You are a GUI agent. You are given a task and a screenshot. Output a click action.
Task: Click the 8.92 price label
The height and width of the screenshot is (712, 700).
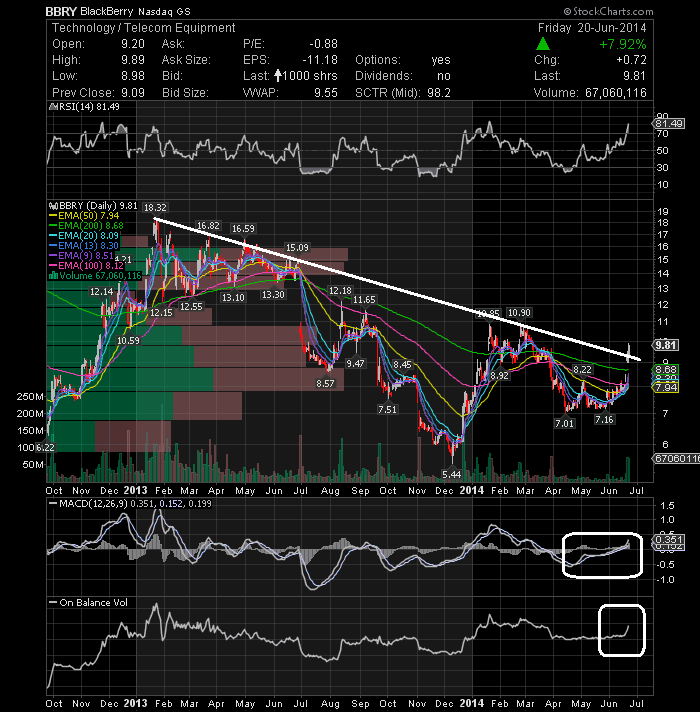pos(499,376)
